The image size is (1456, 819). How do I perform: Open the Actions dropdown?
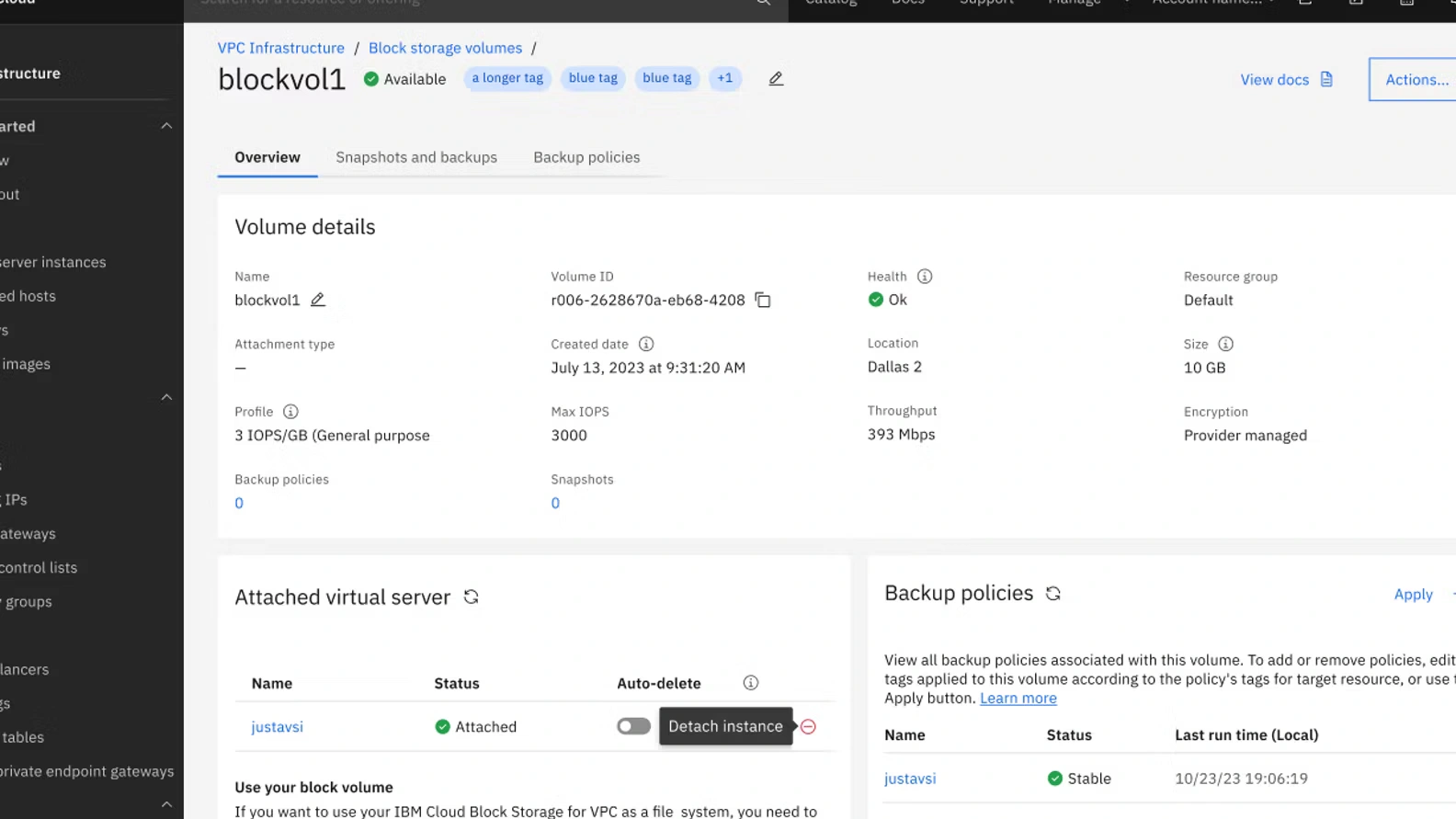(x=1416, y=80)
